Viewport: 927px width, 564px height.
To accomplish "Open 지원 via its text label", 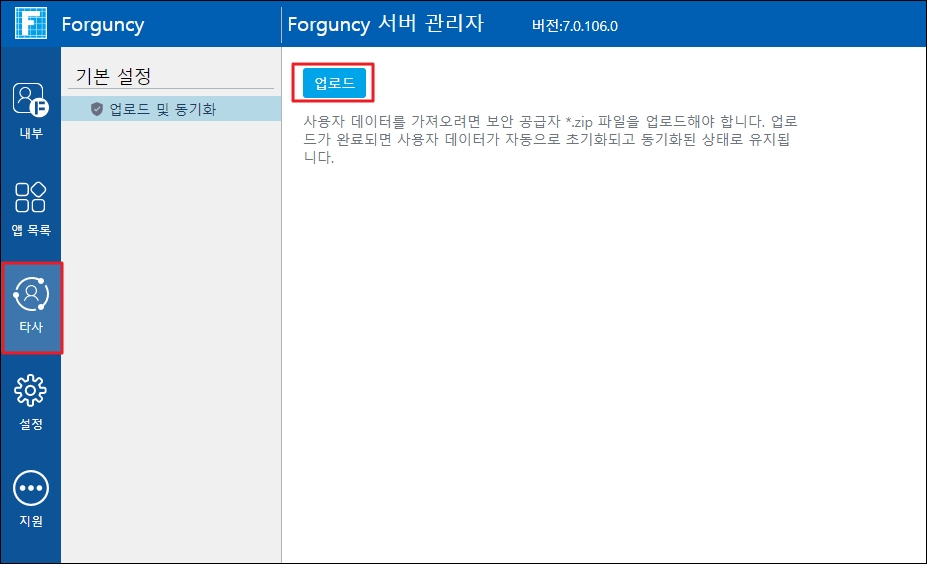I will tap(30, 521).
